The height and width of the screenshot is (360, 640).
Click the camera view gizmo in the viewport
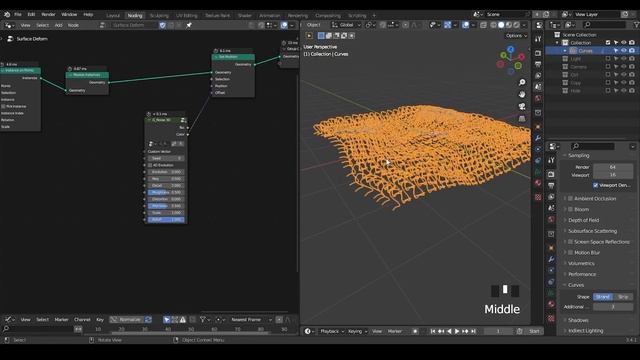[x=522, y=107]
